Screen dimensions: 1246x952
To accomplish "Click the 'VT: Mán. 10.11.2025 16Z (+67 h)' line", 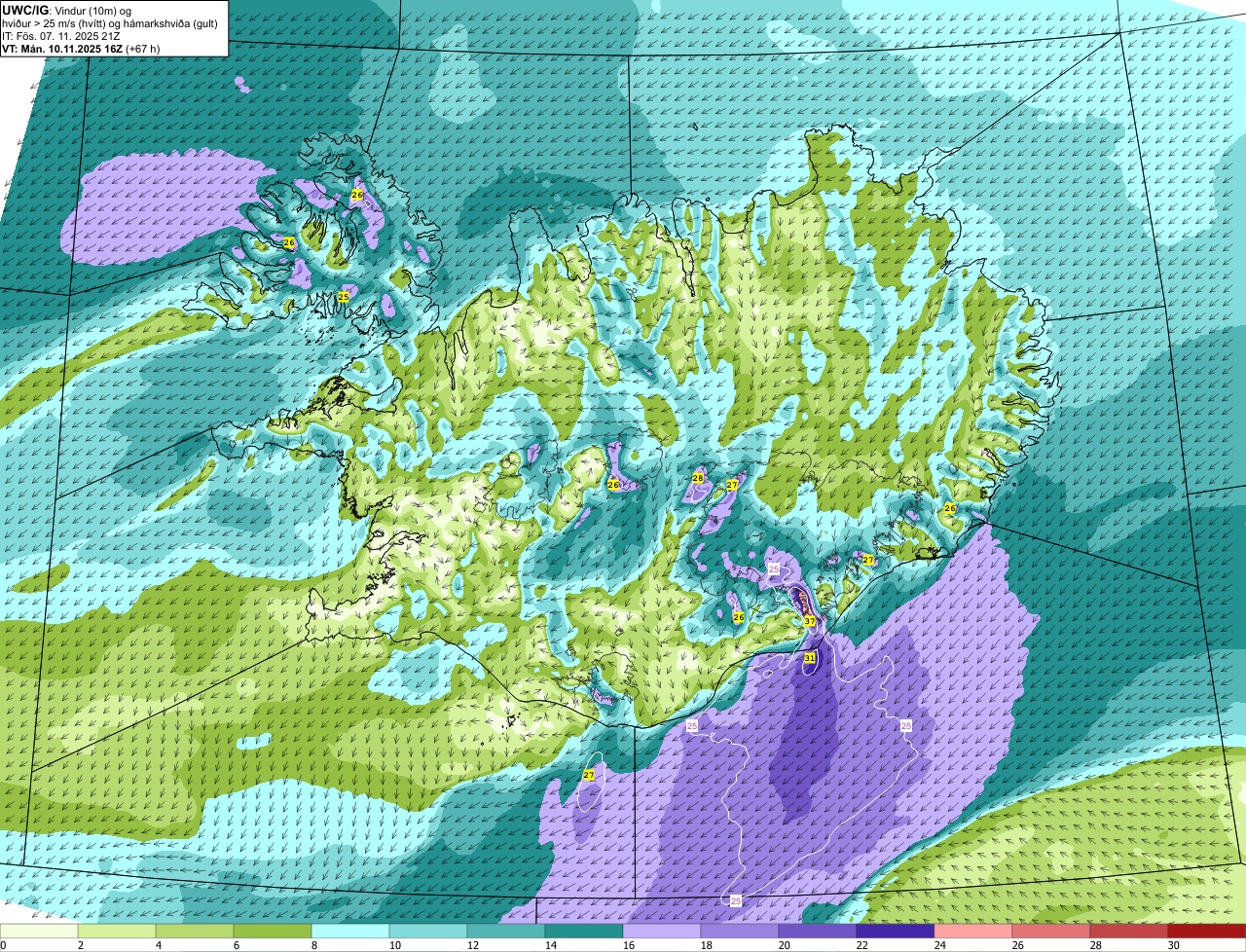I will point(81,48).
